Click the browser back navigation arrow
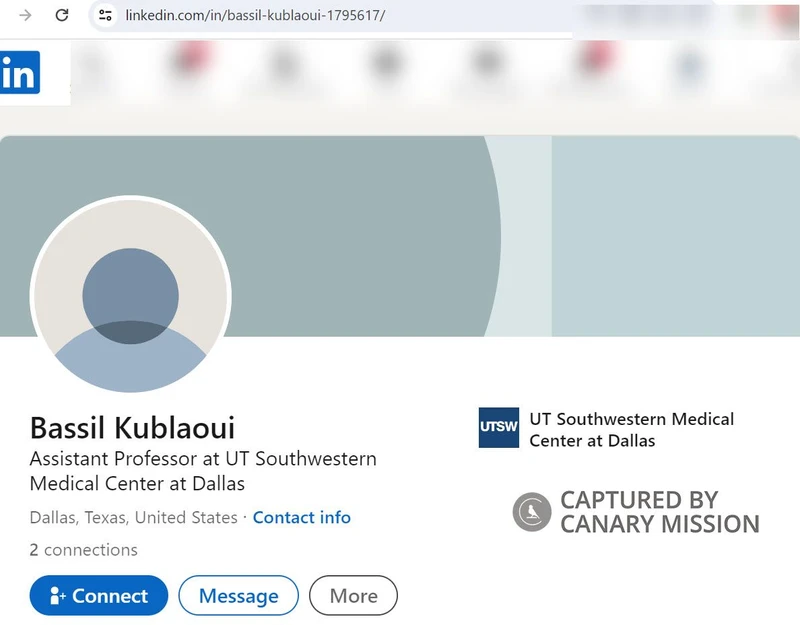The height and width of the screenshot is (625, 800). coord(24,15)
